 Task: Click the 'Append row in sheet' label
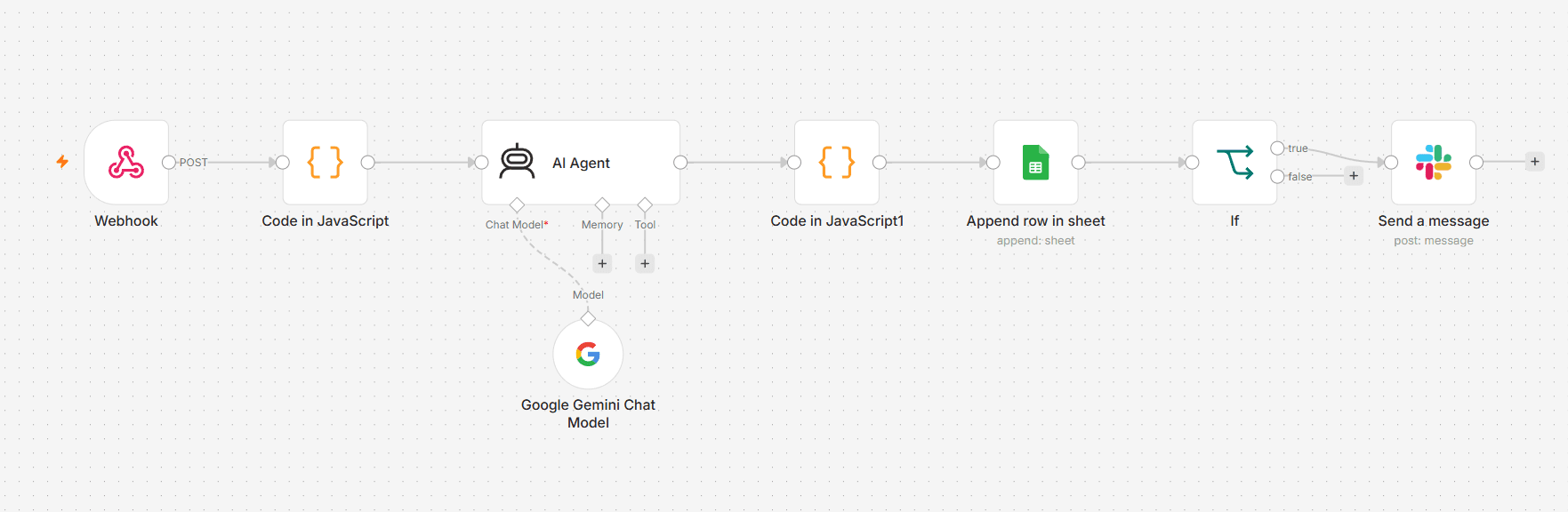(x=1036, y=221)
